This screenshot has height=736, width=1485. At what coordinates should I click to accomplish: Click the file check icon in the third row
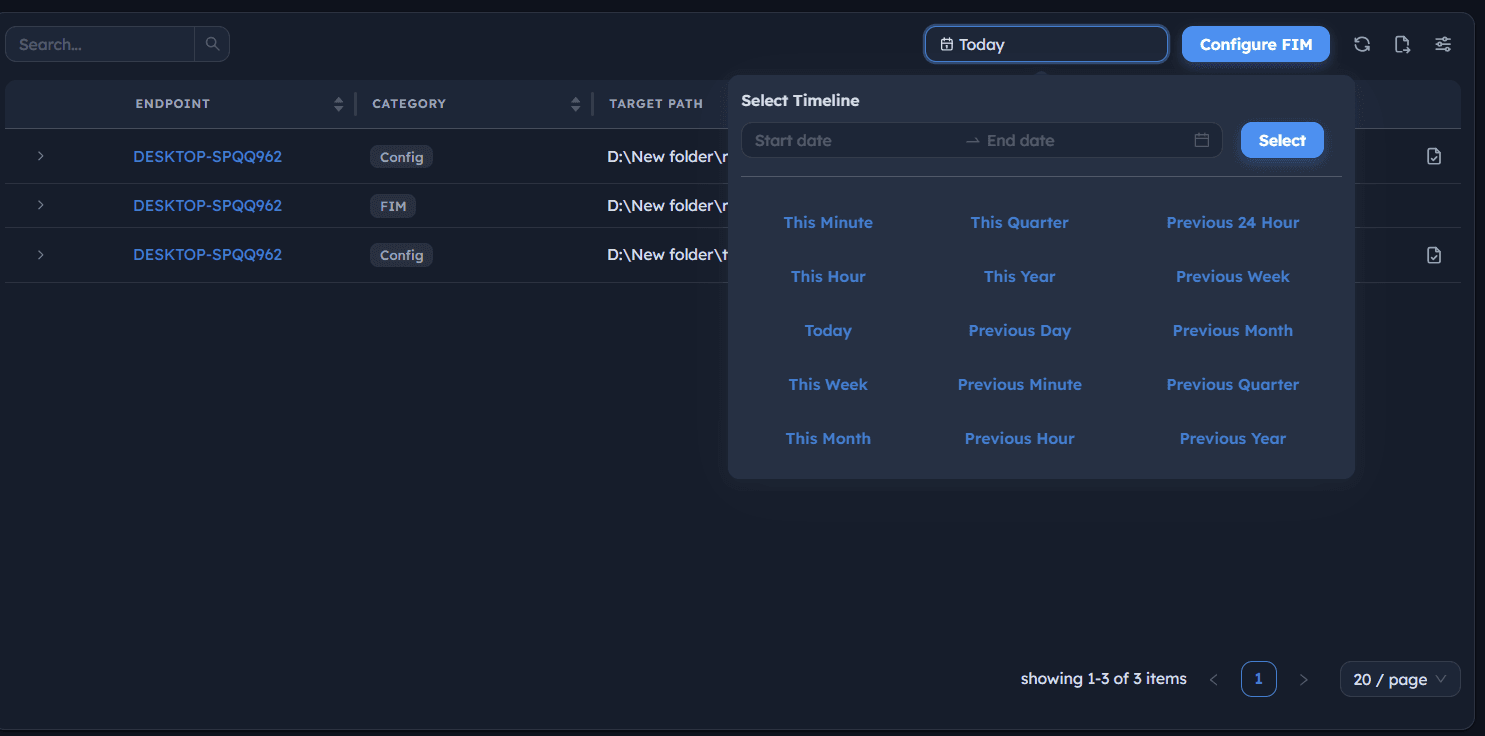pyautogui.click(x=1434, y=255)
